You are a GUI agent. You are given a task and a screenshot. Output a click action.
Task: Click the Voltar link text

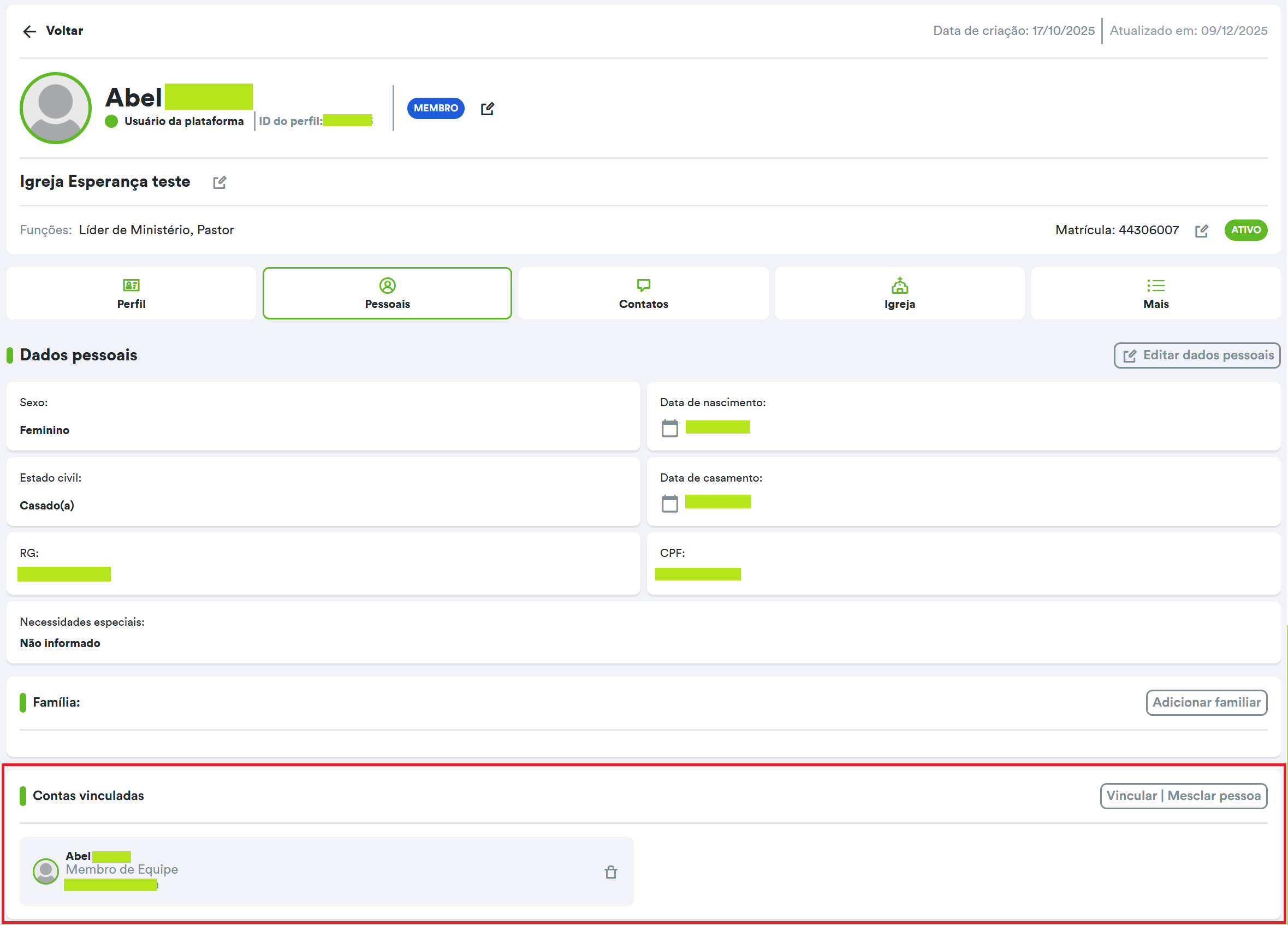pyautogui.click(x=64, y=31)
